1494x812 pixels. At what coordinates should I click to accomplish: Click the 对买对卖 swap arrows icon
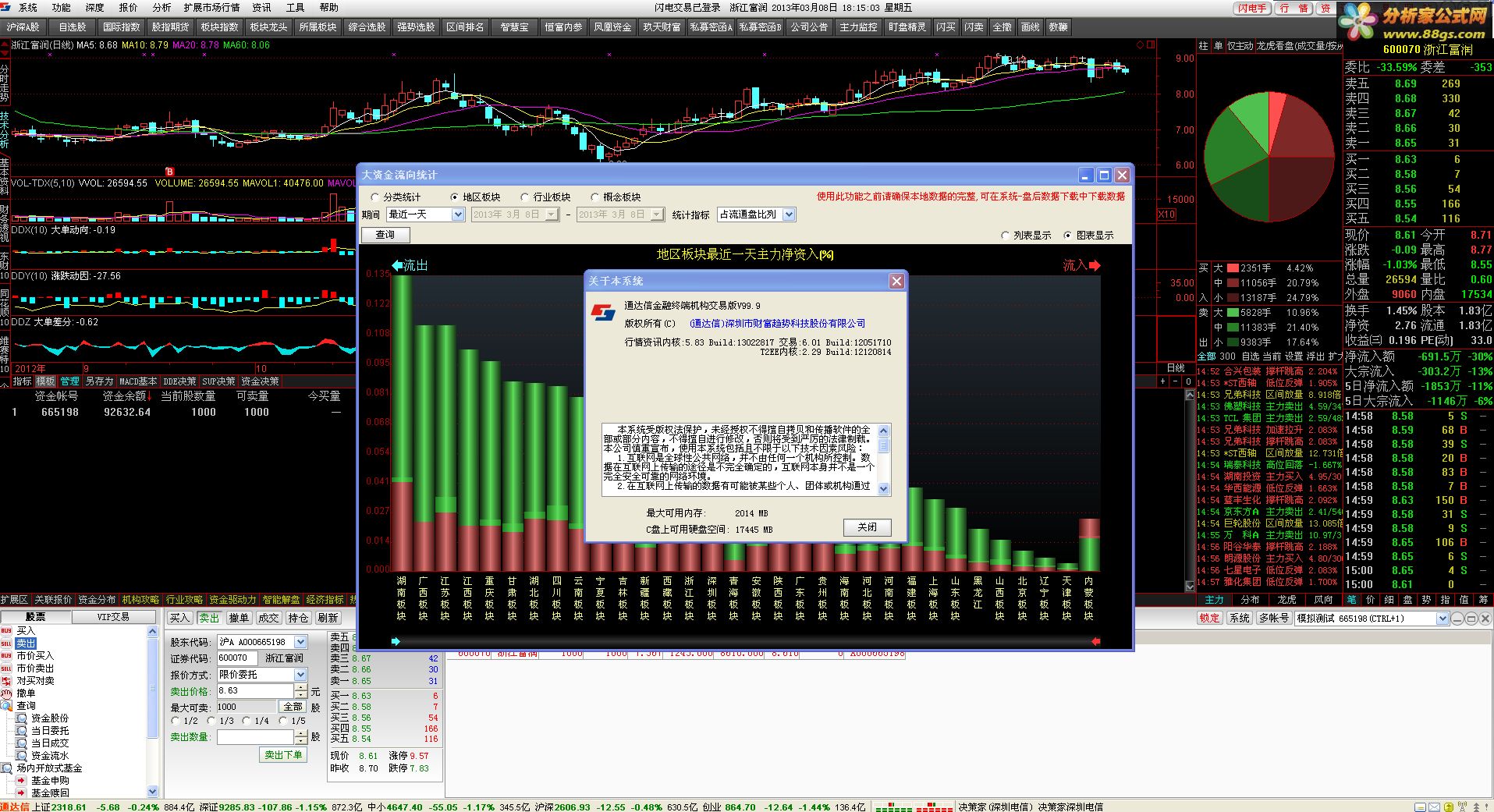[x=6, y=681]
